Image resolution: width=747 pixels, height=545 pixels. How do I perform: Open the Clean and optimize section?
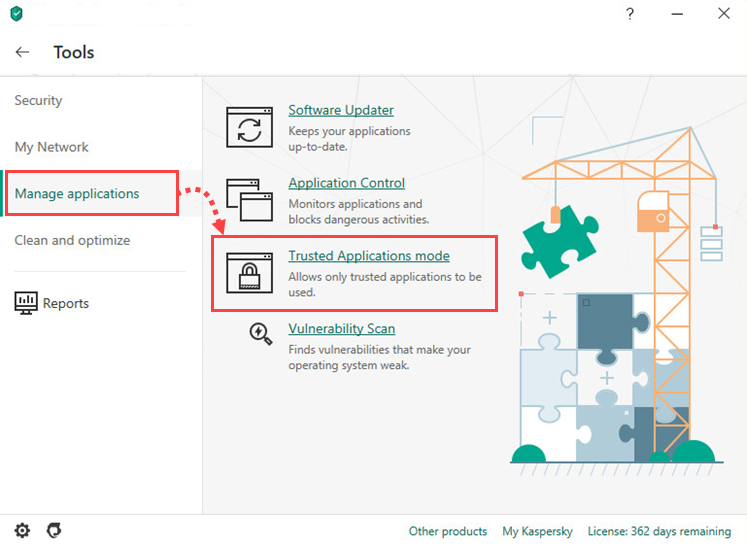(72, 240)
